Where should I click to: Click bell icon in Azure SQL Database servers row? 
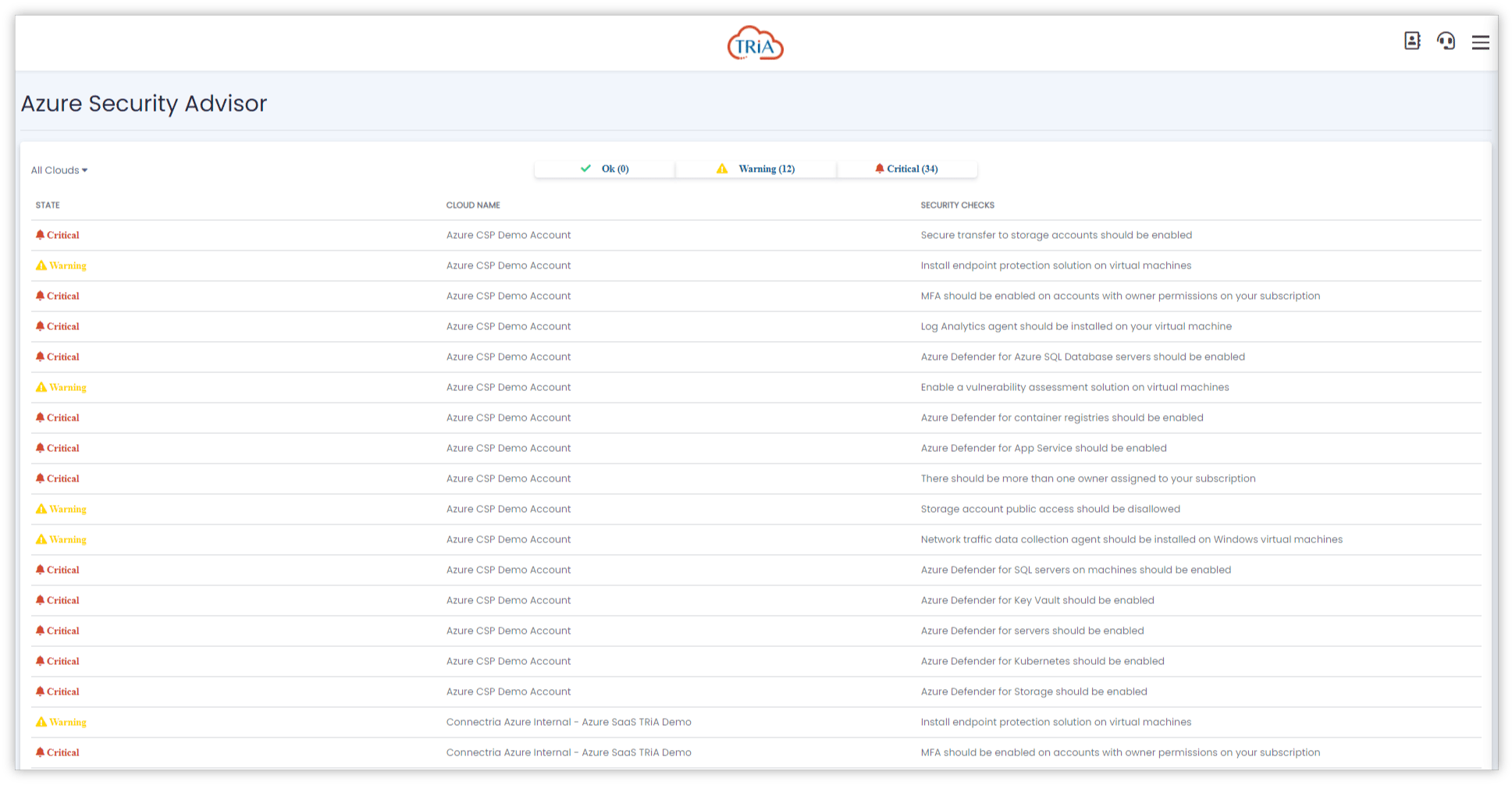[40, 357]
